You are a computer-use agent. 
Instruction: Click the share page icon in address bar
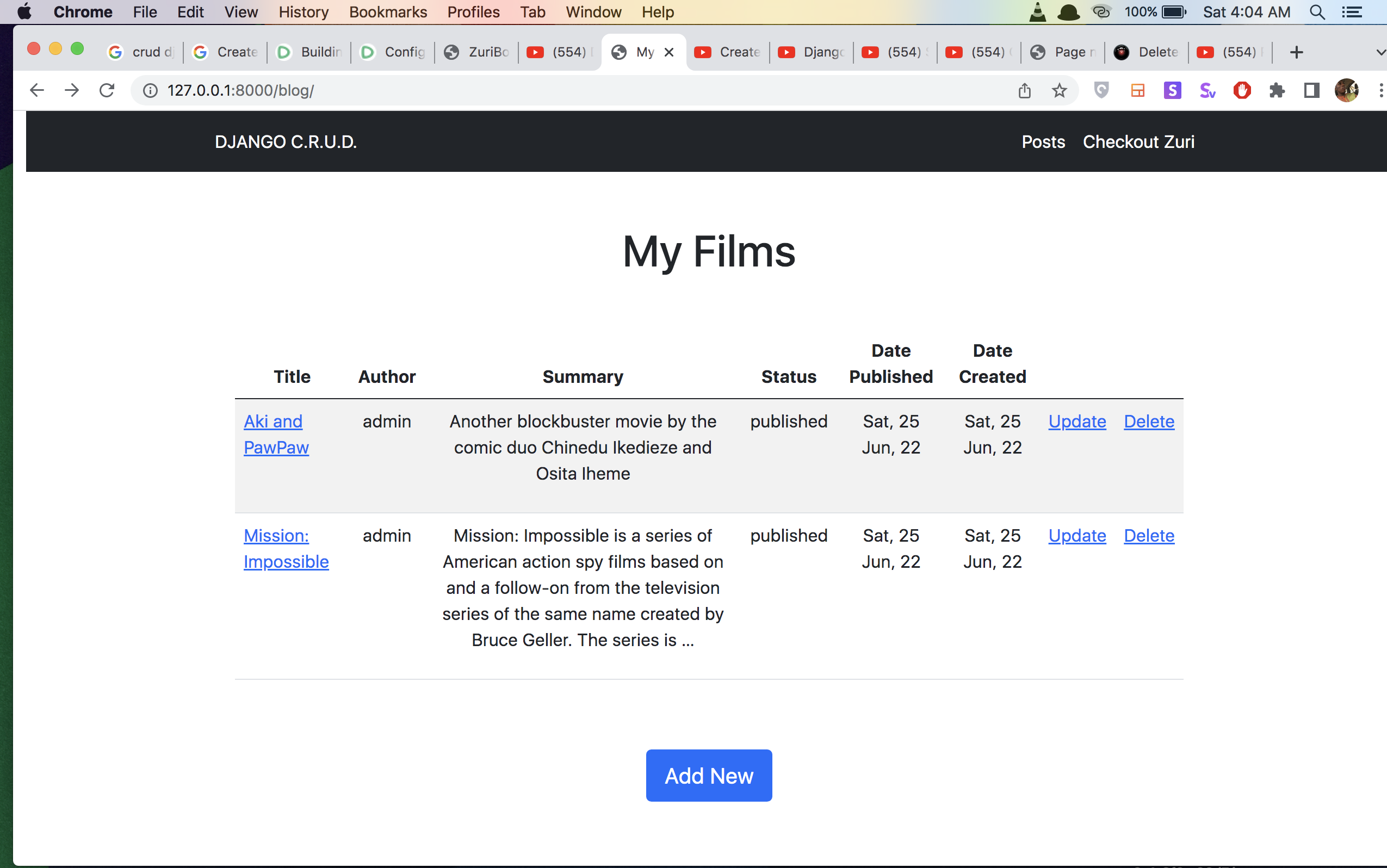click(1025, 90)
